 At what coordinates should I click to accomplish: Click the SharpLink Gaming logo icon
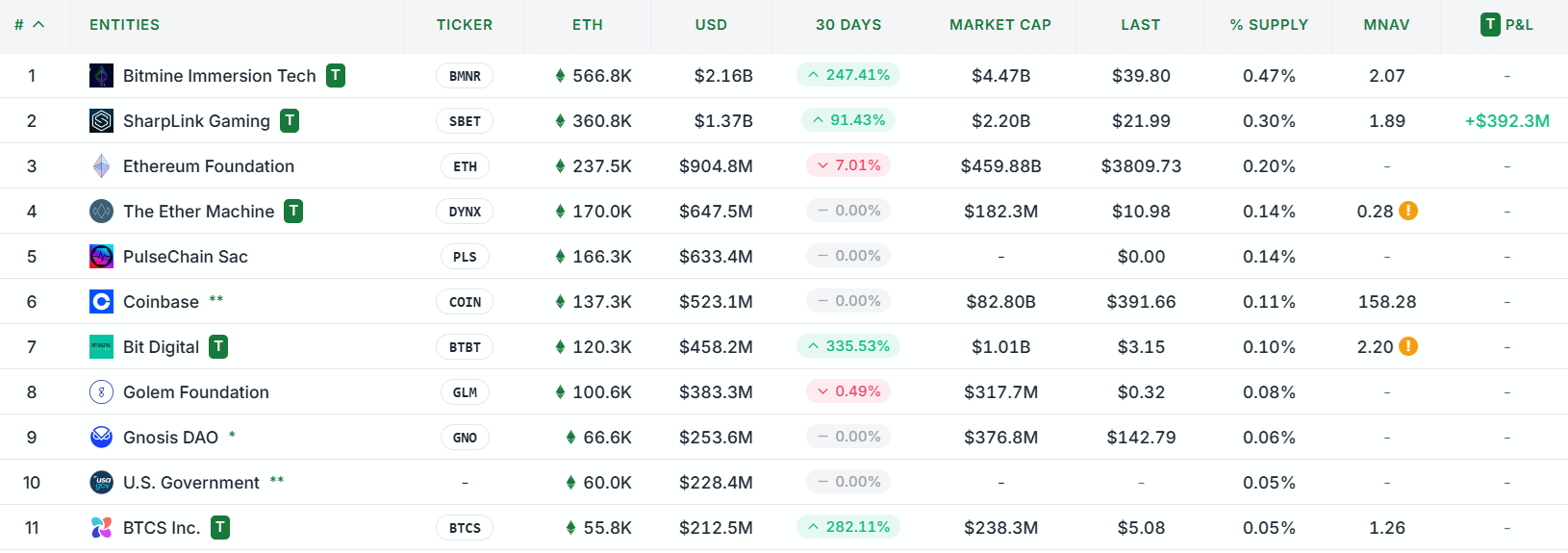coord(101,121)
